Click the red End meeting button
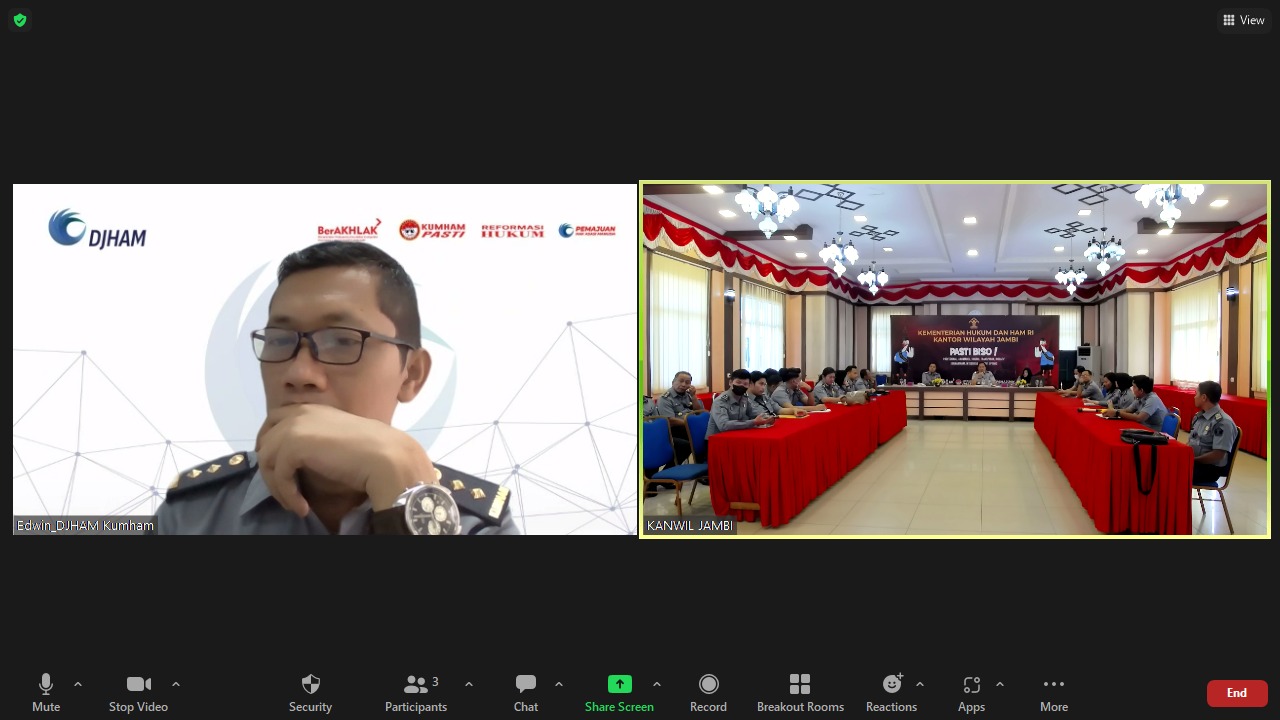Screen dimensions: 1280x720 1237,693
